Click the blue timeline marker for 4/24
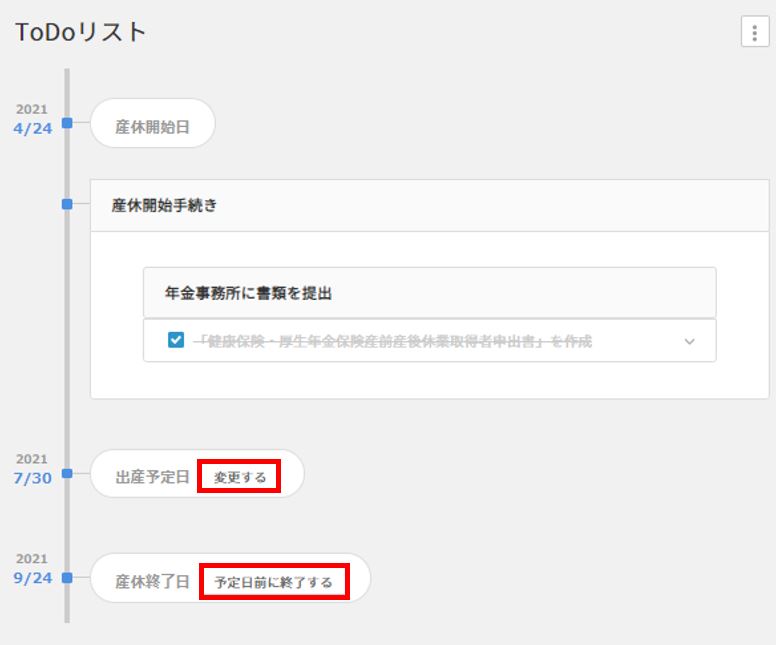The width and height of the screenshot is (776, 645). tap(67, 123)
